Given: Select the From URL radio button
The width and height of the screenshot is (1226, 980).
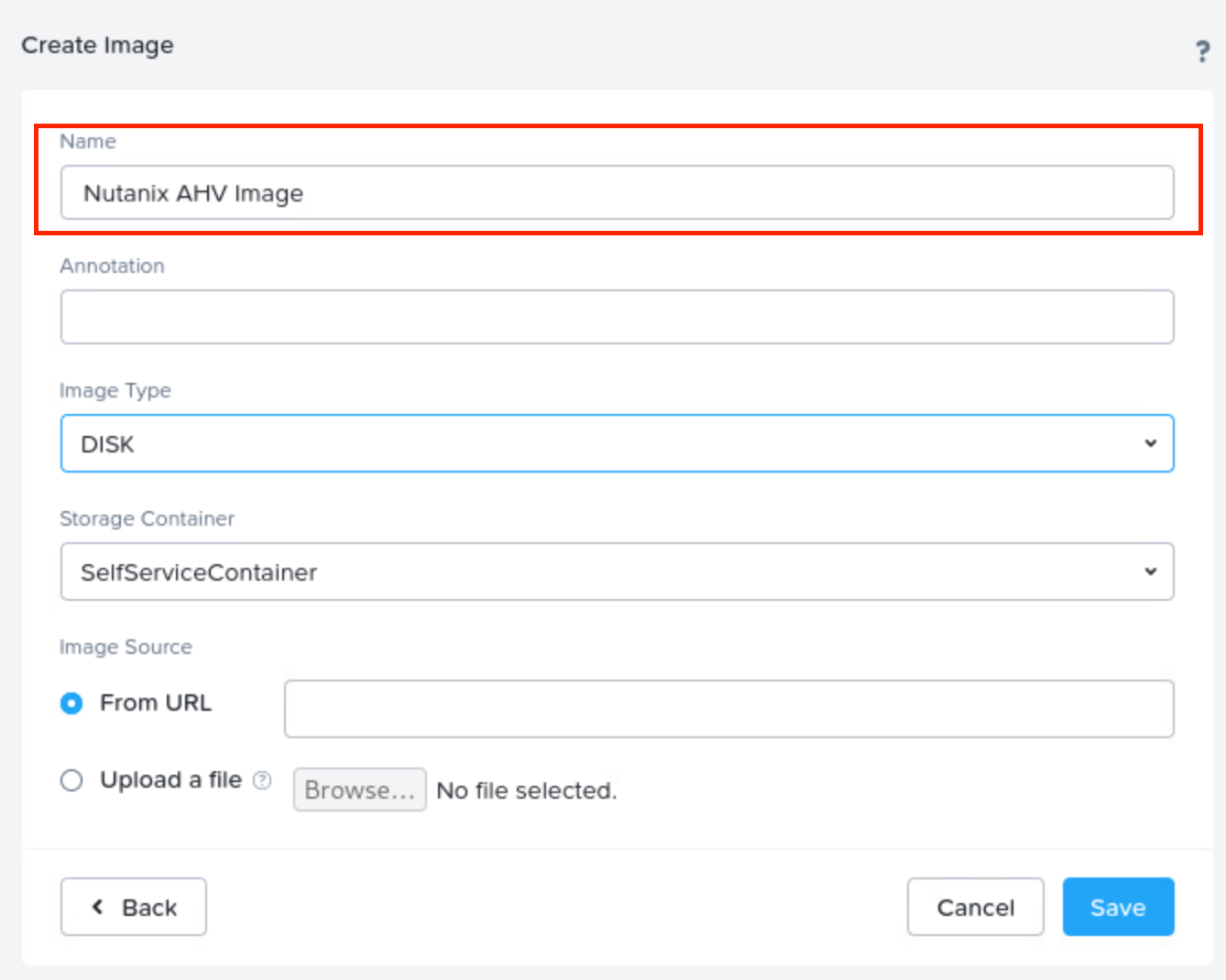Looking at the screenshot, I should pyautogui.click(x=71, y=703).
